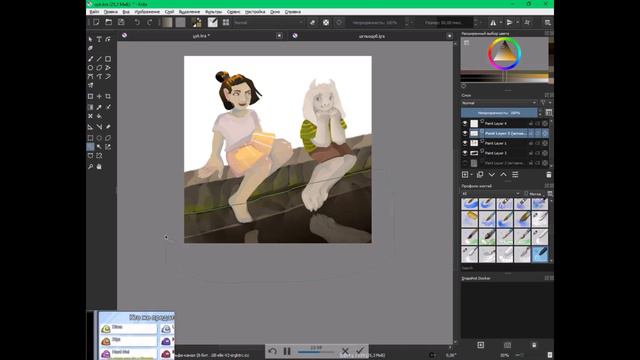Open a file with the folder icon
640x360 pixels.
109,22
